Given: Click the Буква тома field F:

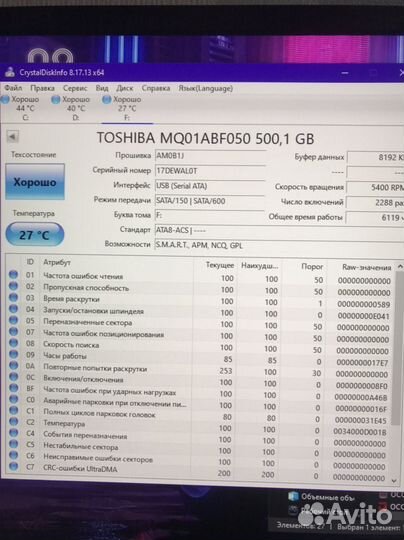Looking at the screenshot, I should click(x=210, y=215).
